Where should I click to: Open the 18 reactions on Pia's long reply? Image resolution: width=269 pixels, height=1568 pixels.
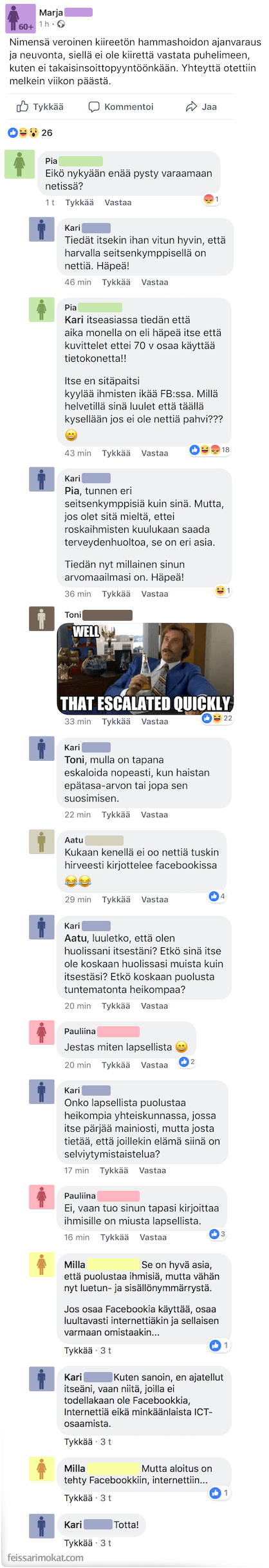pyautogui.click(x=210, y=450)
